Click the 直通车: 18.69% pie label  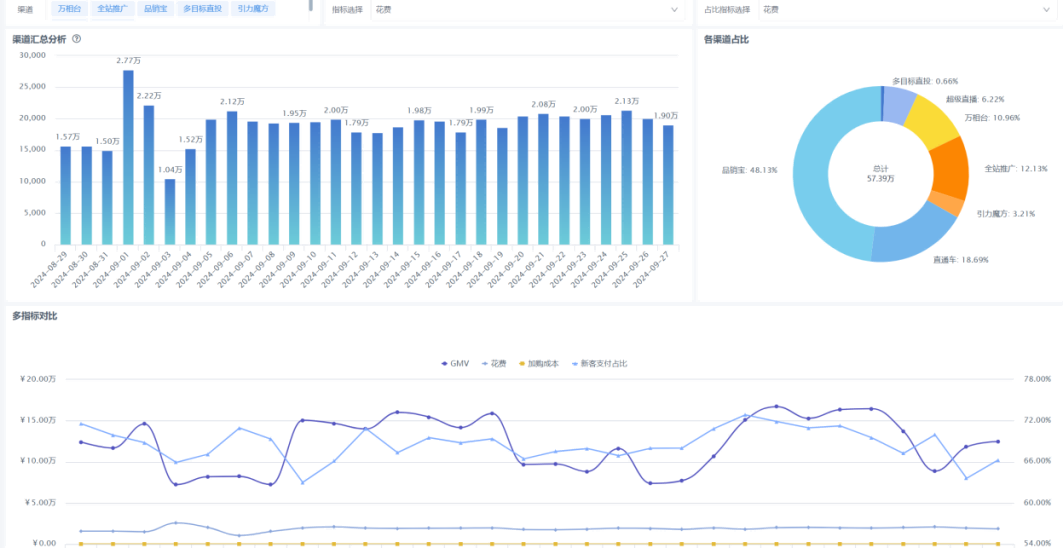(x=961, y=260)
